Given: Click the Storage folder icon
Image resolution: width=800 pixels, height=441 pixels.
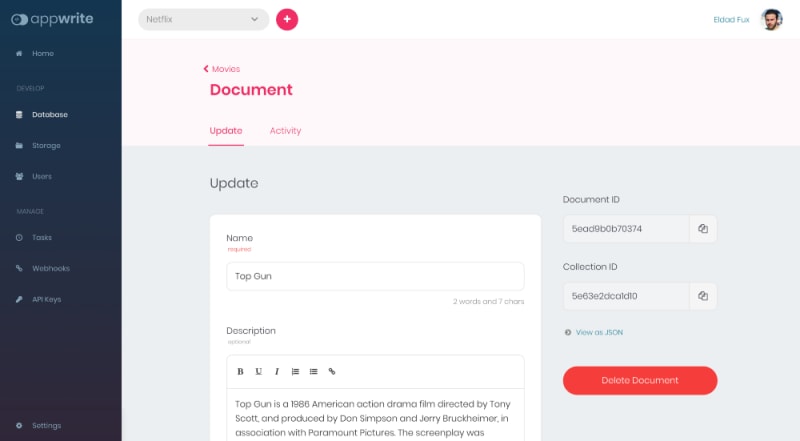Looking at the screenshot, I should pos(19,145).
